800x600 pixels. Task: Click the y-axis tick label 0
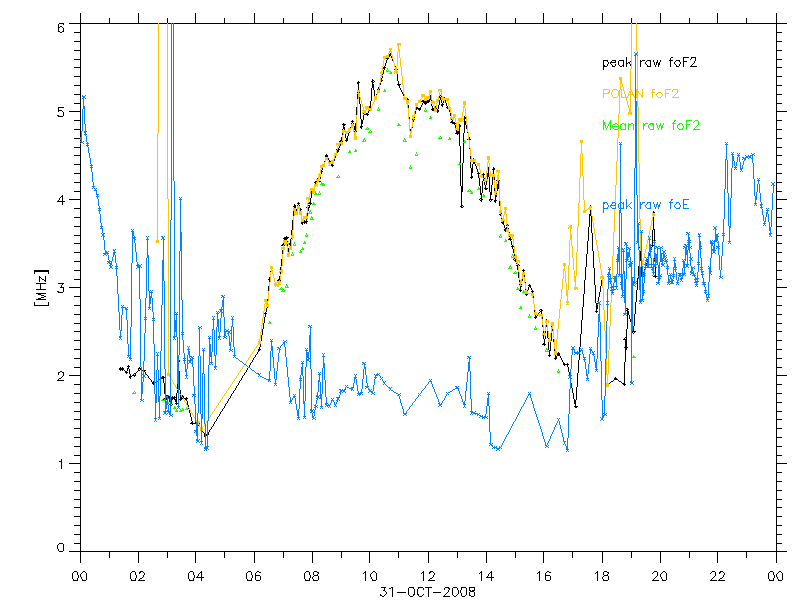click(61, 548)
